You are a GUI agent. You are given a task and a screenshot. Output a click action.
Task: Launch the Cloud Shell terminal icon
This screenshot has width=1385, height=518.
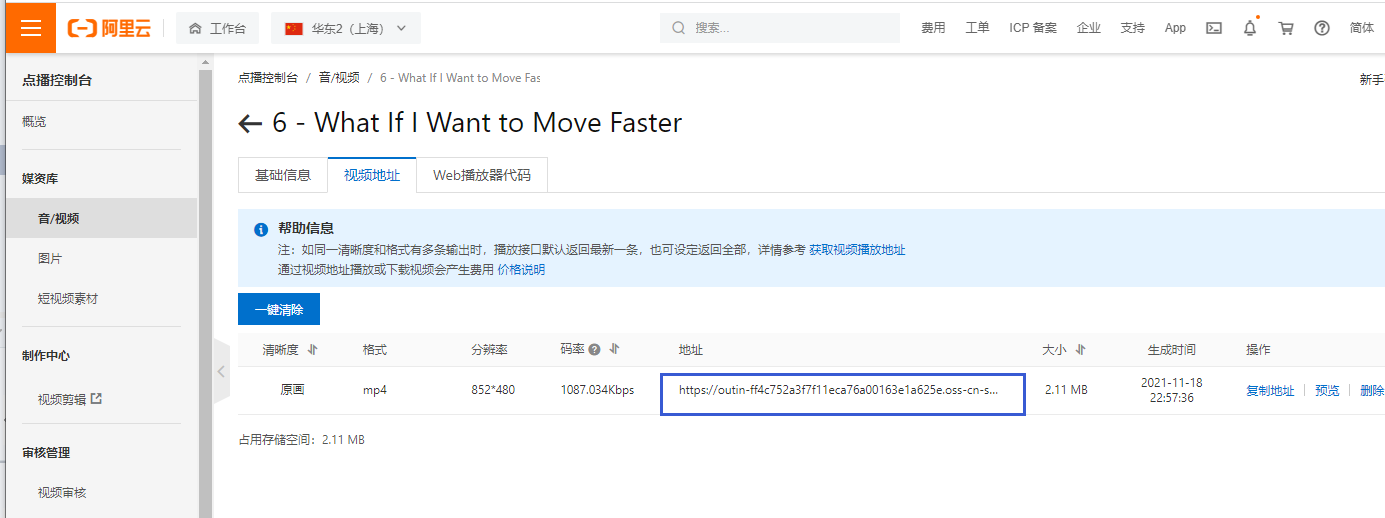pyautogui.click(x=1214, y=28)
